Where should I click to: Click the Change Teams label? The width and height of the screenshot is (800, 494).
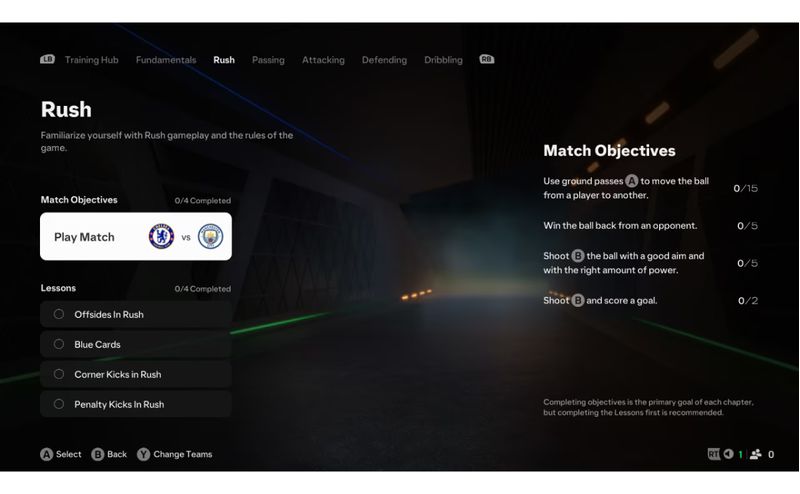tap(183, 454)
